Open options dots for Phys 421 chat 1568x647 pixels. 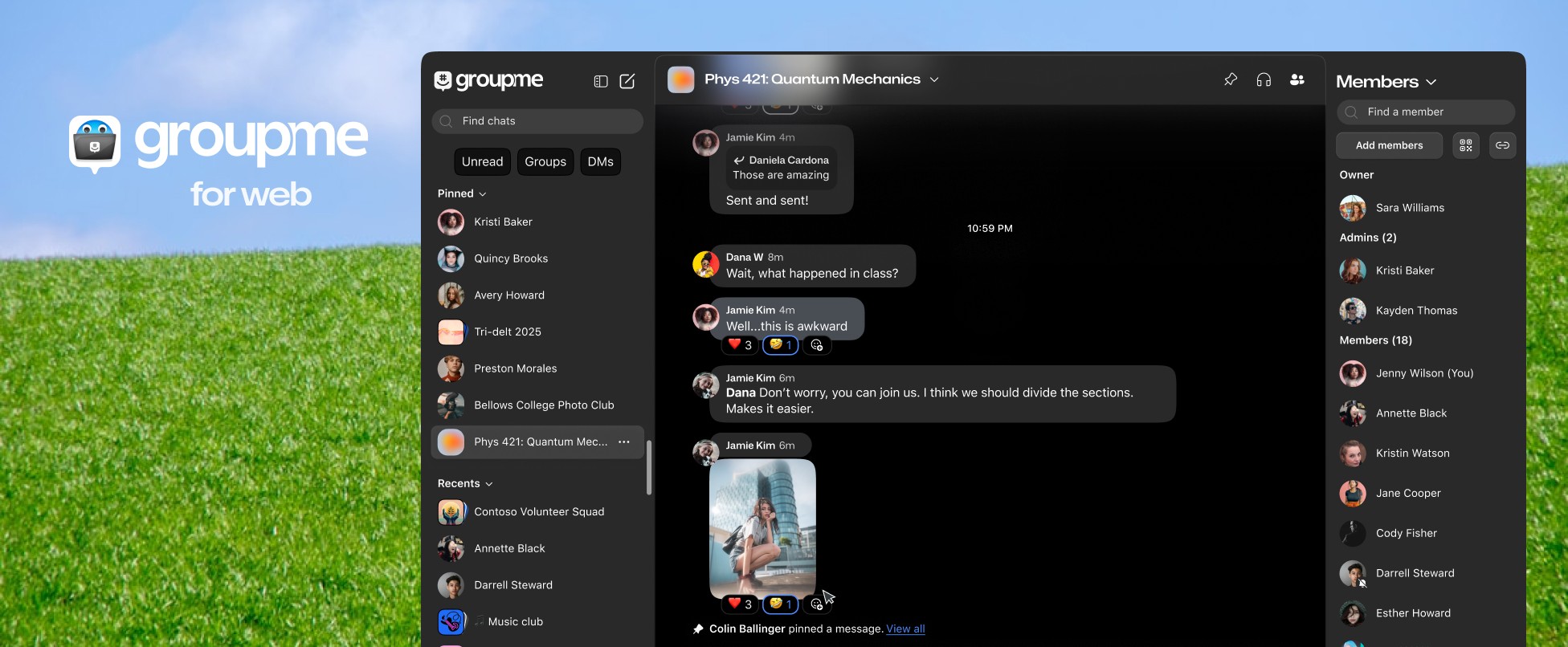click(x=624, y=442)
